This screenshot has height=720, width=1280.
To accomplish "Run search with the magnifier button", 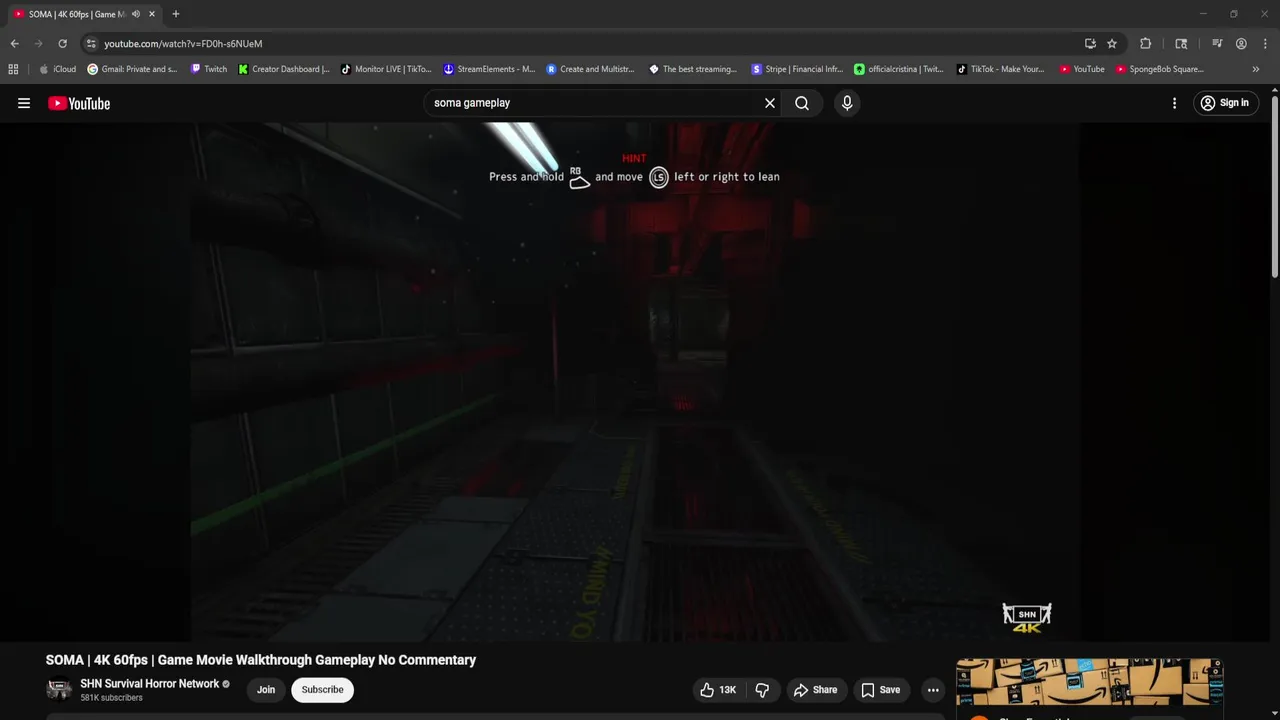I will (802, 103).
